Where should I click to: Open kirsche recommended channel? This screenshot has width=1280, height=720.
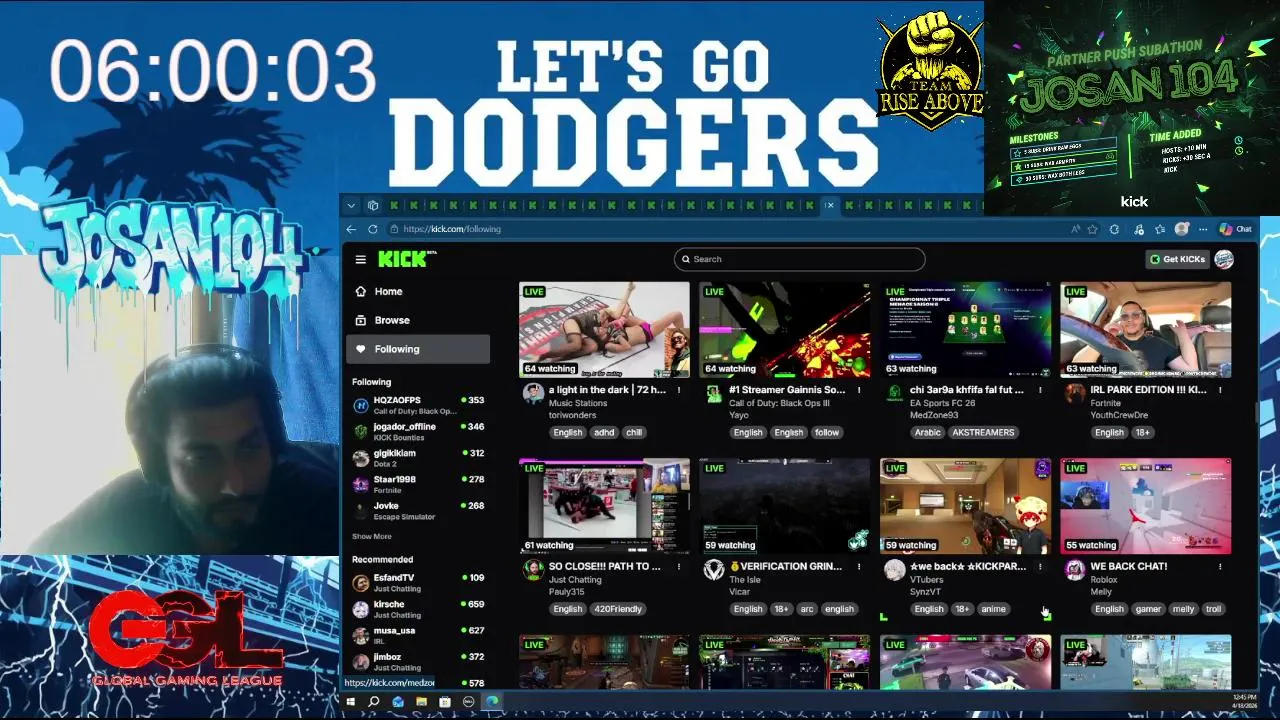pos(418,609)
